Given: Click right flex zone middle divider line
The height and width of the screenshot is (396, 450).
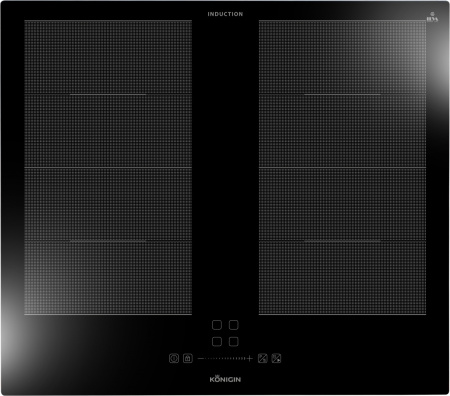Looking at the screenshot, I should pos(342,167).
